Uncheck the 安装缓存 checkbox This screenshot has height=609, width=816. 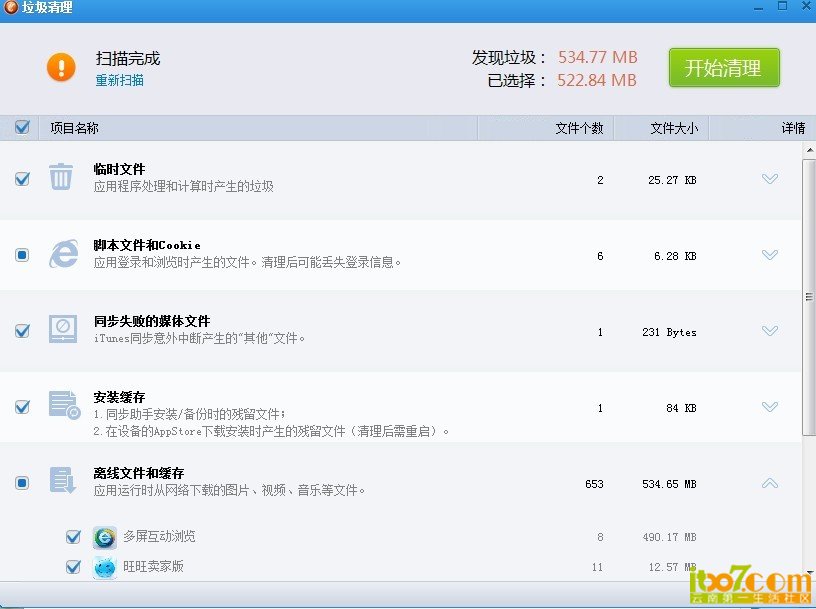[22, 407]
